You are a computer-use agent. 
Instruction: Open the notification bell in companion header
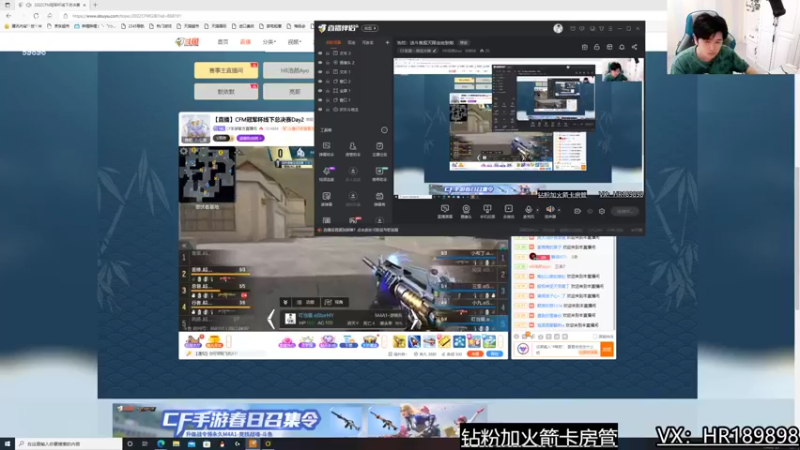(621, 47)
